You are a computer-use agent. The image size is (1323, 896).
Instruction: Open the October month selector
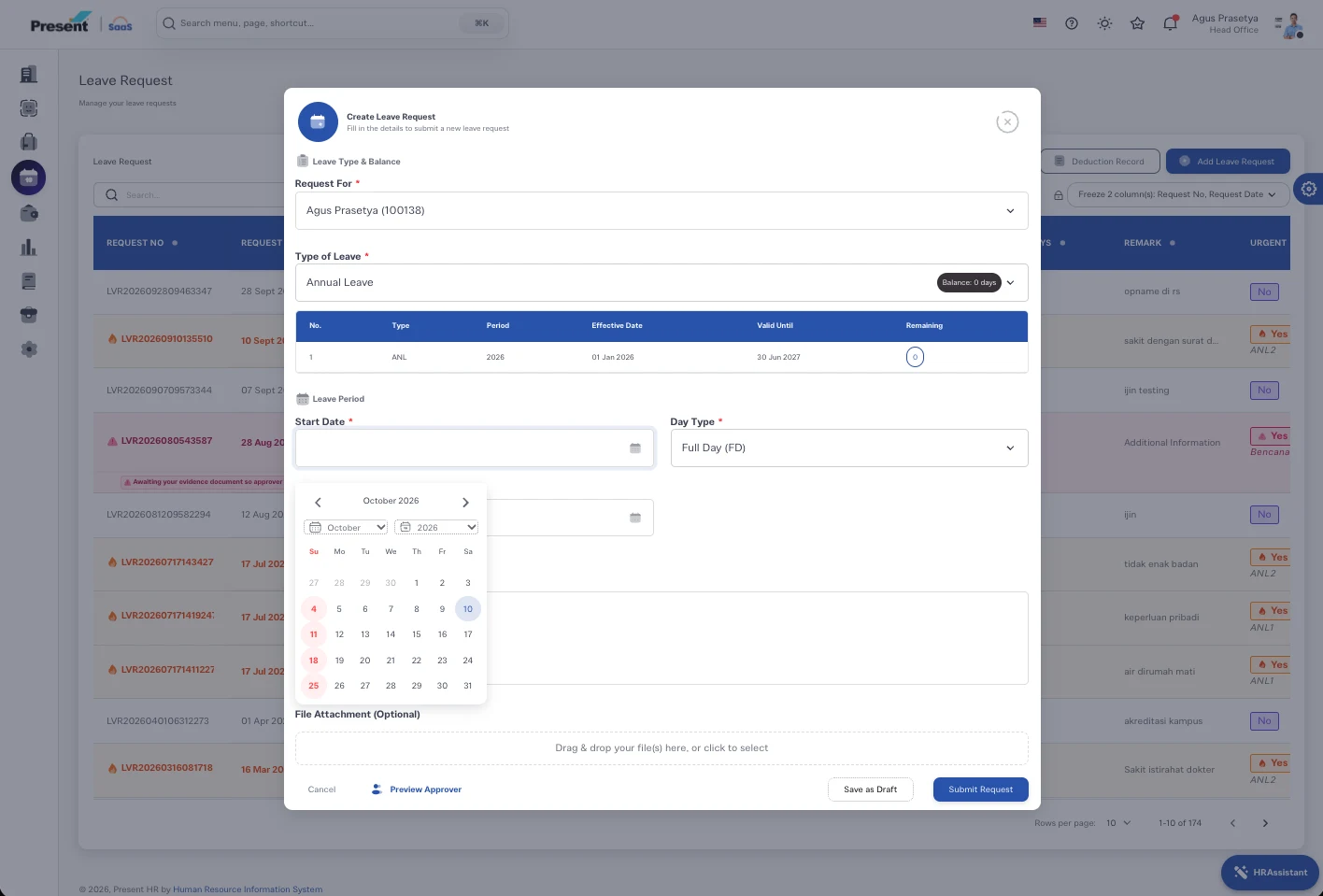346,528
